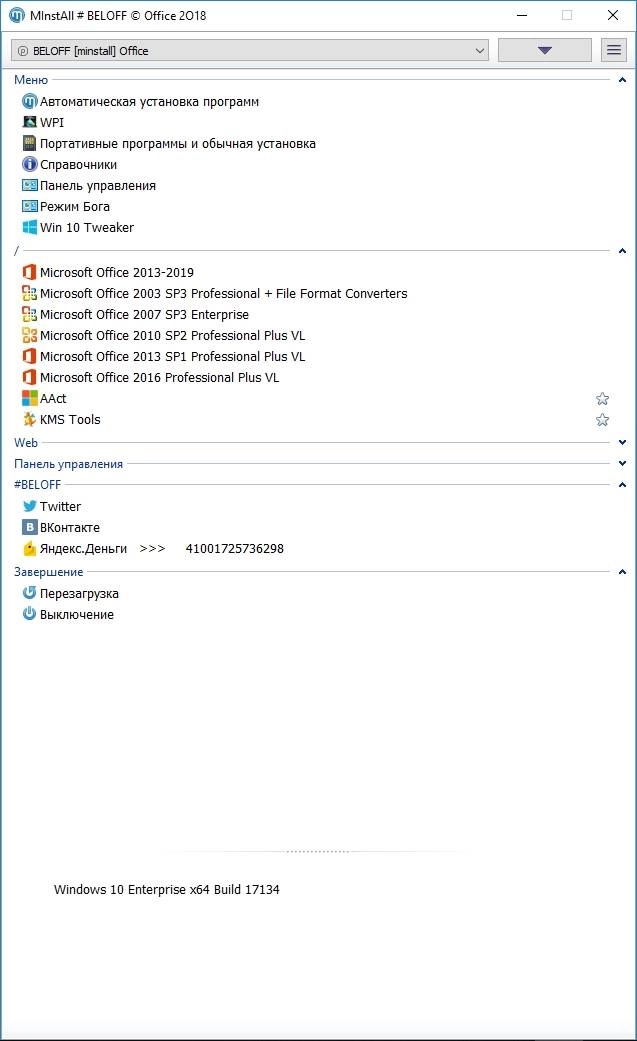
Task: Select Microsoft Office 2010 SP2 Professional Plus VL
Action: click(173, 335)
